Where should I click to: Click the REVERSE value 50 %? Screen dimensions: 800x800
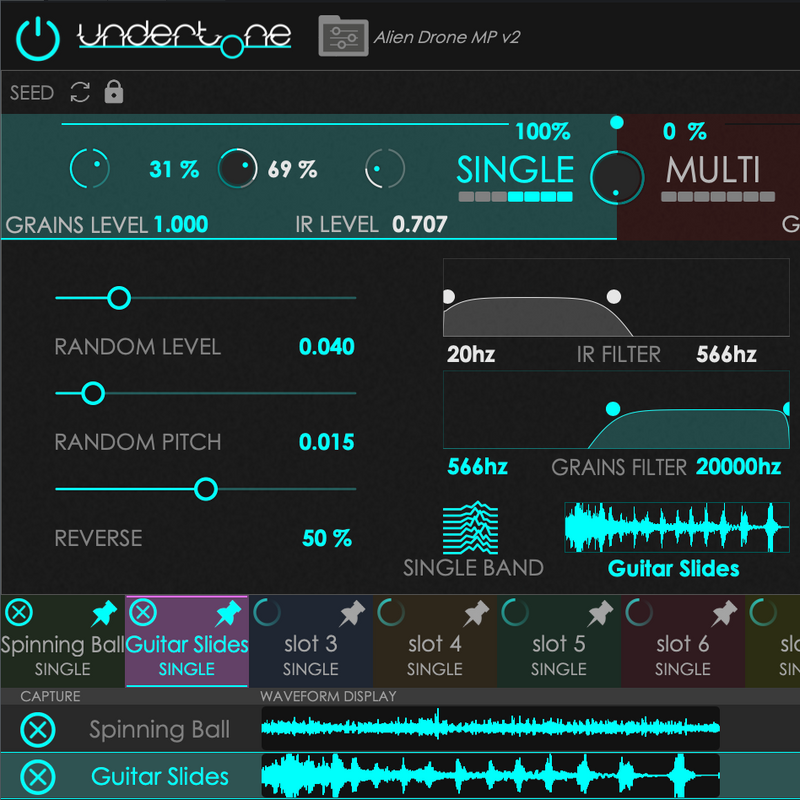point(327,538)
